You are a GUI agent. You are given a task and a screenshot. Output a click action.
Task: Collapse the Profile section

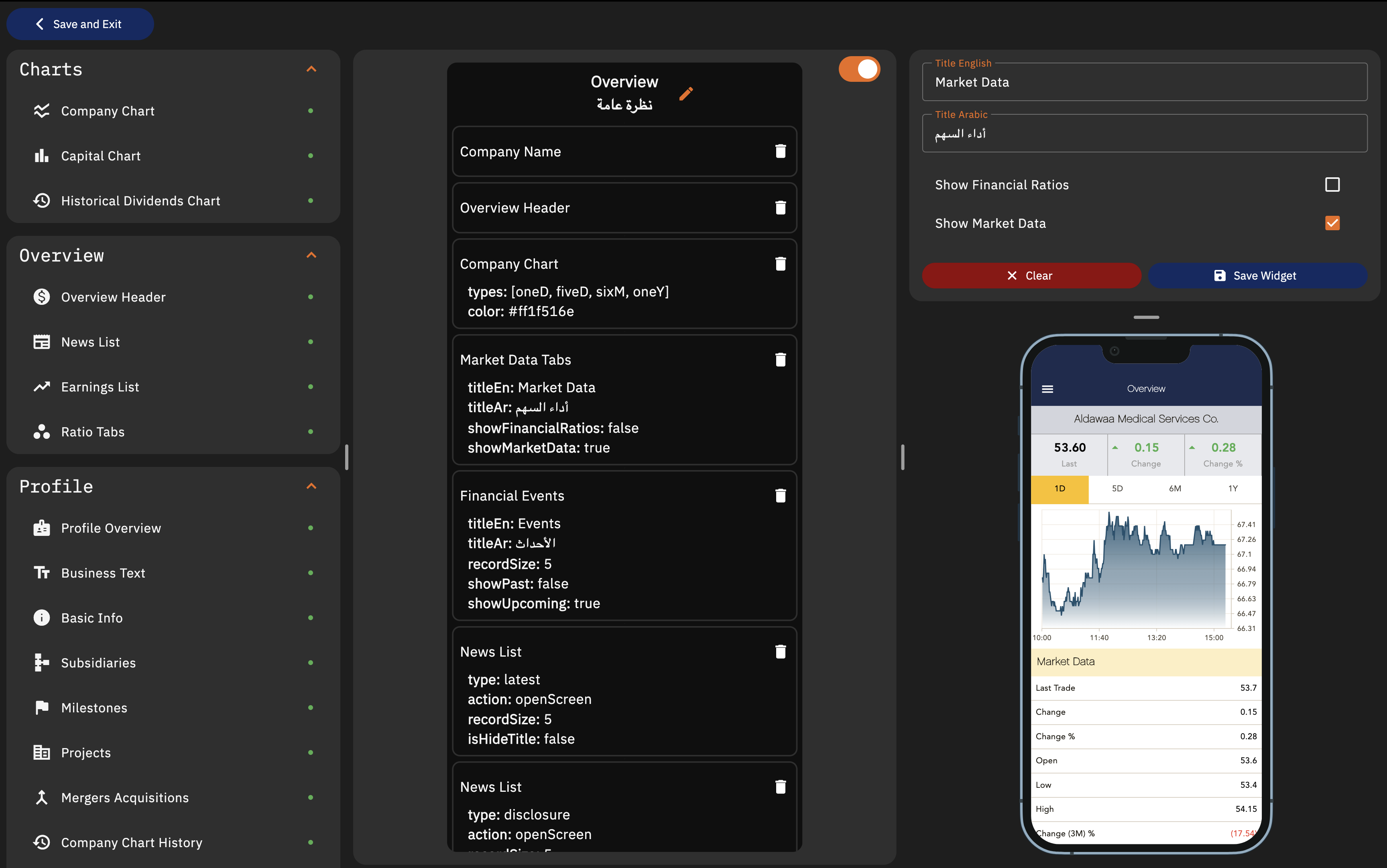[311, 486]
